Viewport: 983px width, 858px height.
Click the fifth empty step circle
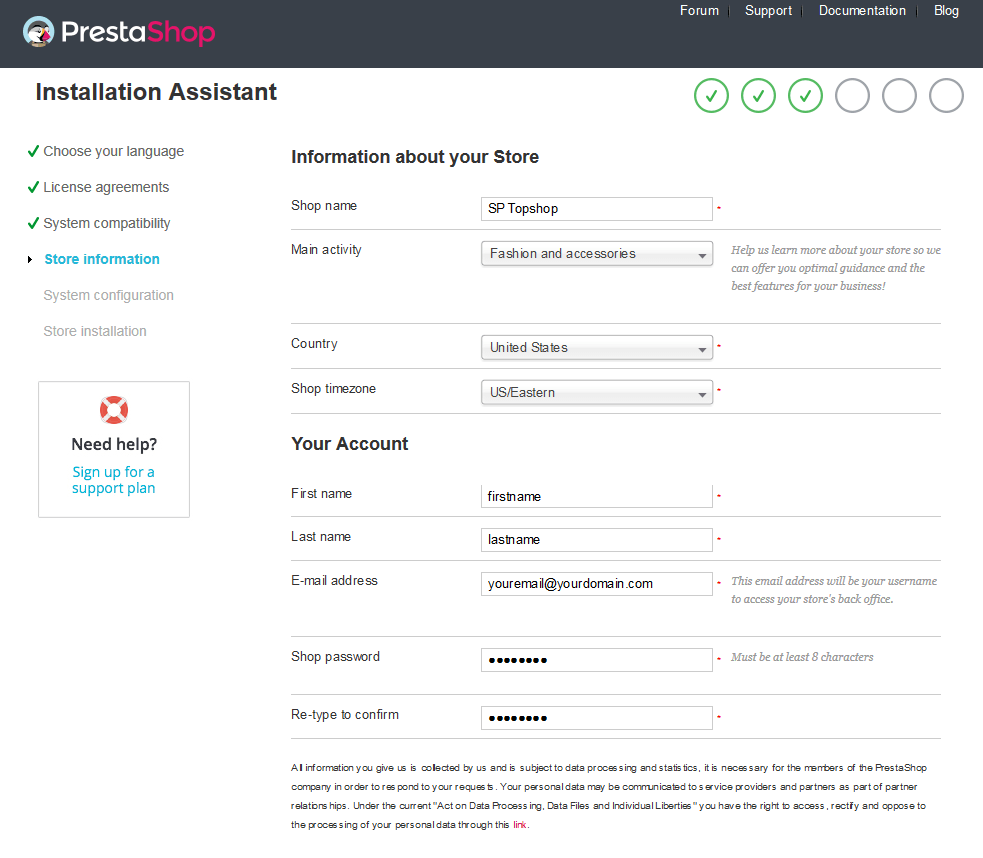[x=899, y=96]
